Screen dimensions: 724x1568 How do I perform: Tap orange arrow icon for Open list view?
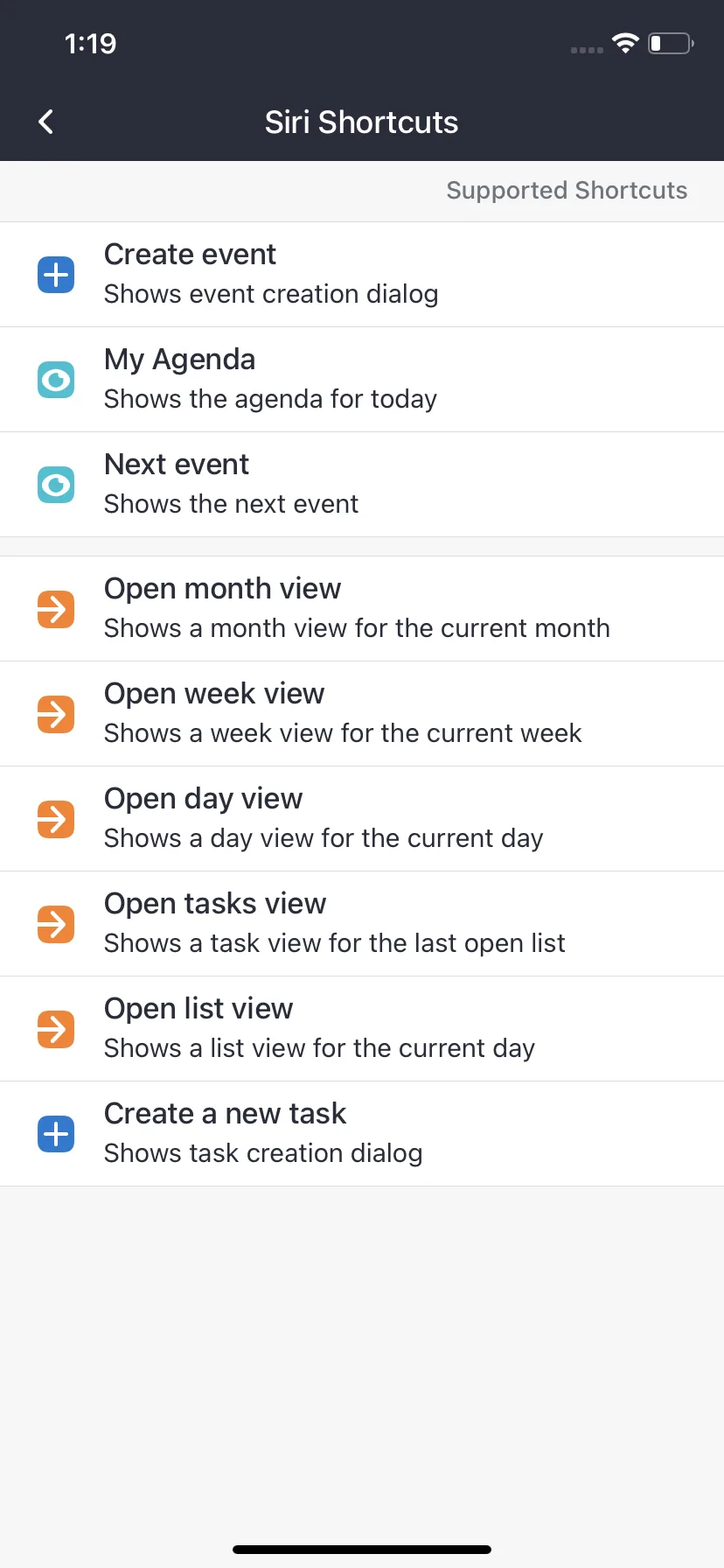coord(56,1029)
